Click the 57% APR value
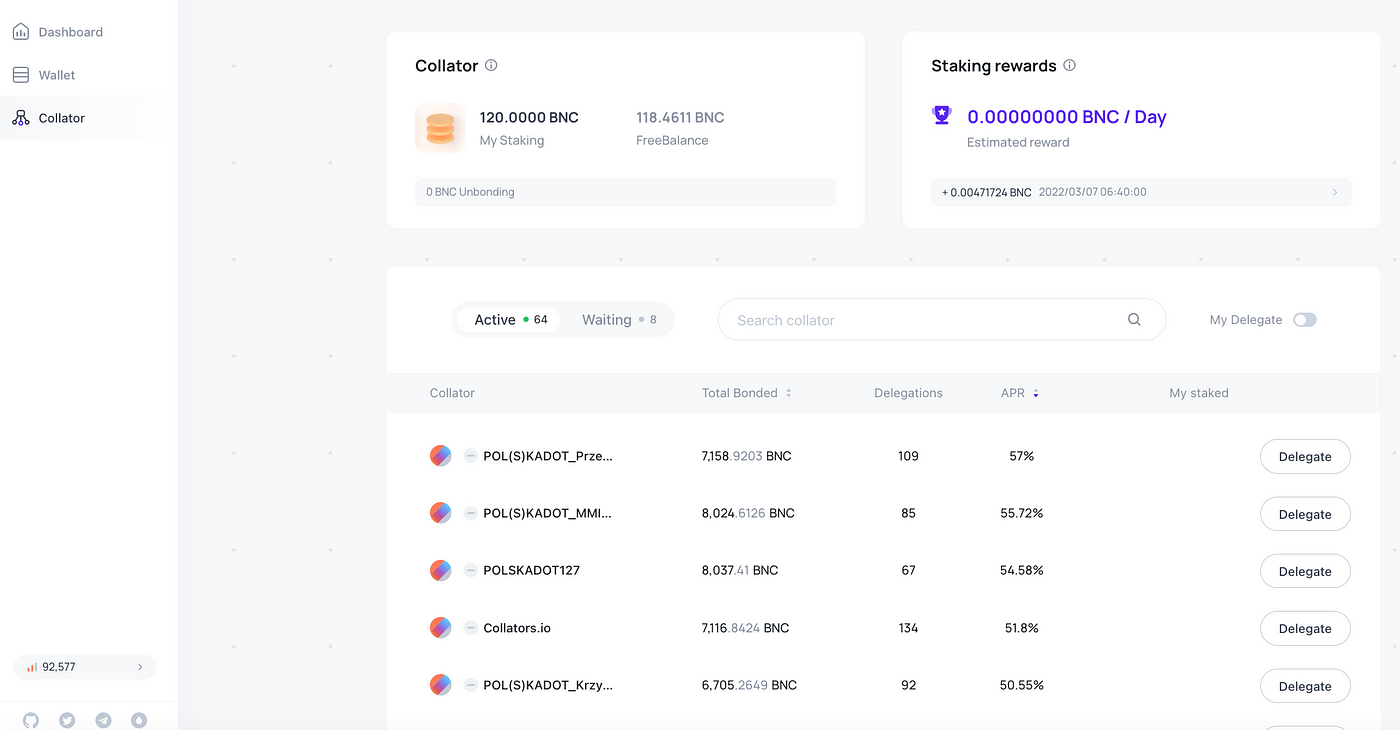This screenshot has width=1400, height=730. click(x=1021, y=456)
